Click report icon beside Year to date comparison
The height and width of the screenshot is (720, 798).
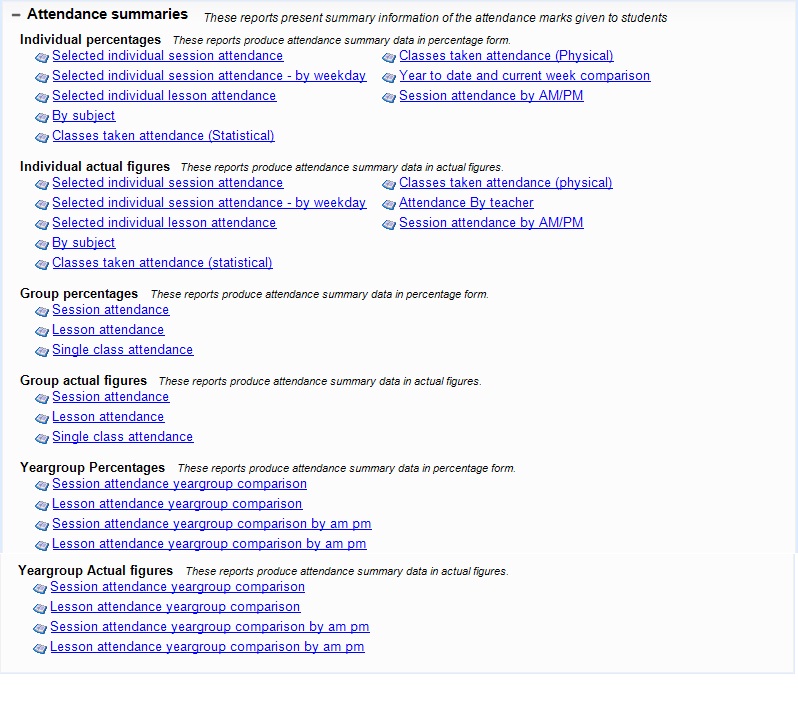(x=389, y=77)
